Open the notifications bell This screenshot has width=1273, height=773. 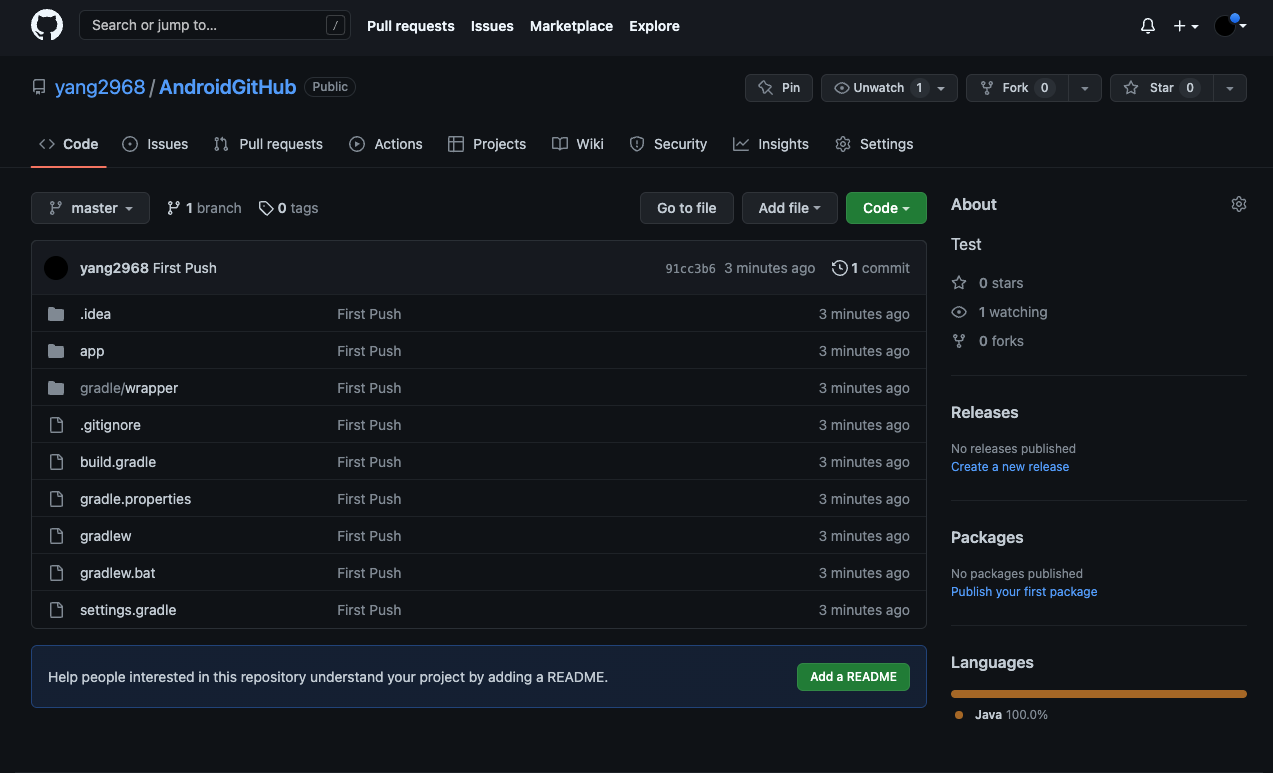(1148, 26)
